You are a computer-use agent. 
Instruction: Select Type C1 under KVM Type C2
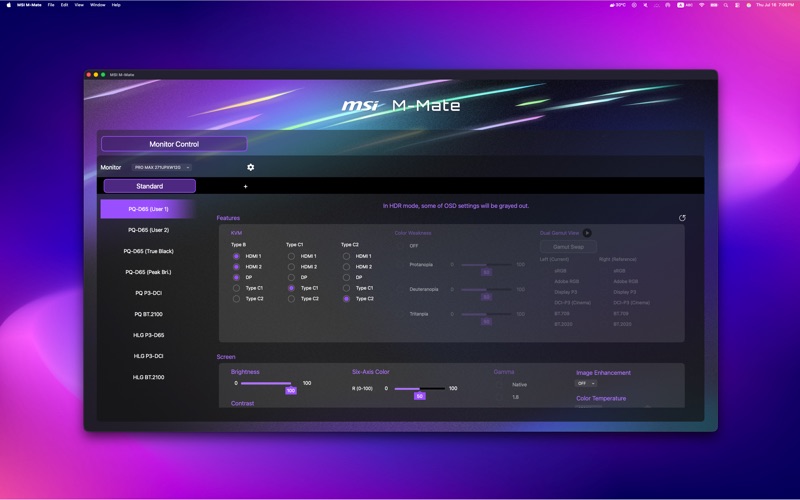pos(346,288)
